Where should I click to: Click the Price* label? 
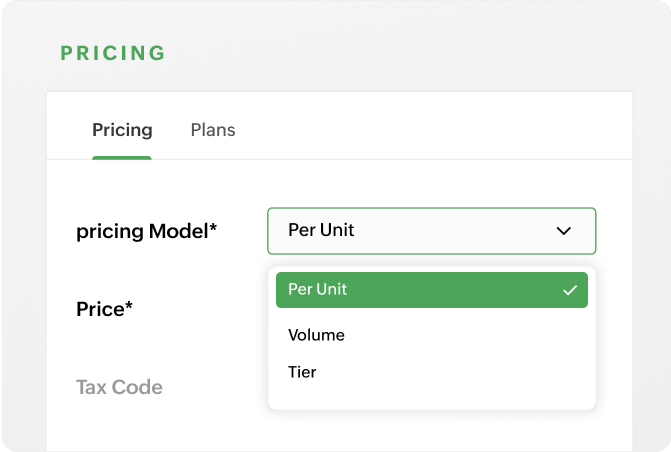click(104, 309)
